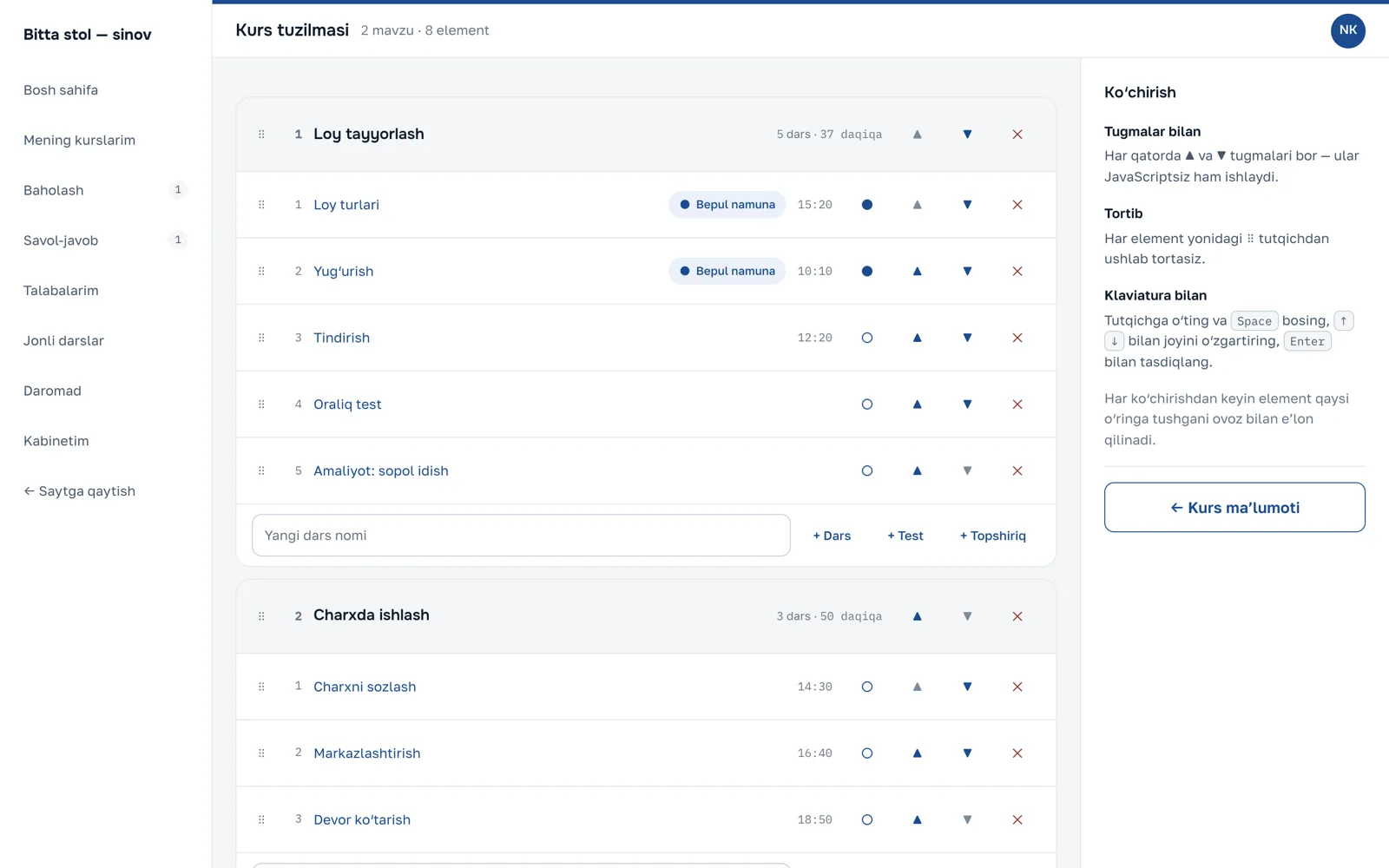Click the drag handle beside Yug'urish
Viewport: 1389px width, 868px height.
pyautogui.click(x=261, y=272)
